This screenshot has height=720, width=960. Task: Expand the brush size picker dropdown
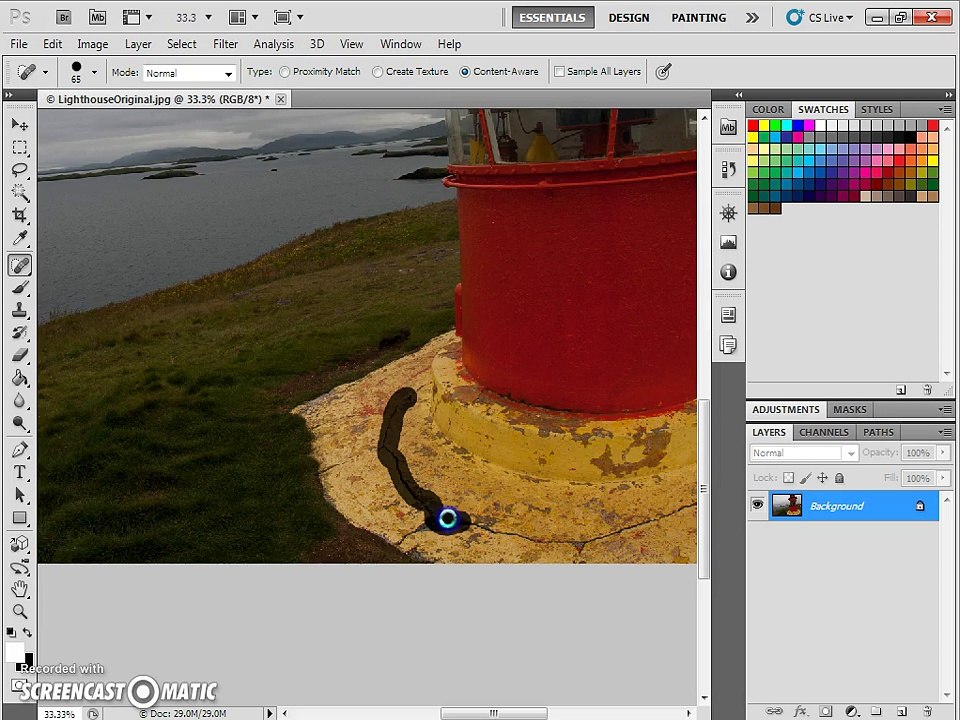[94, 72]
